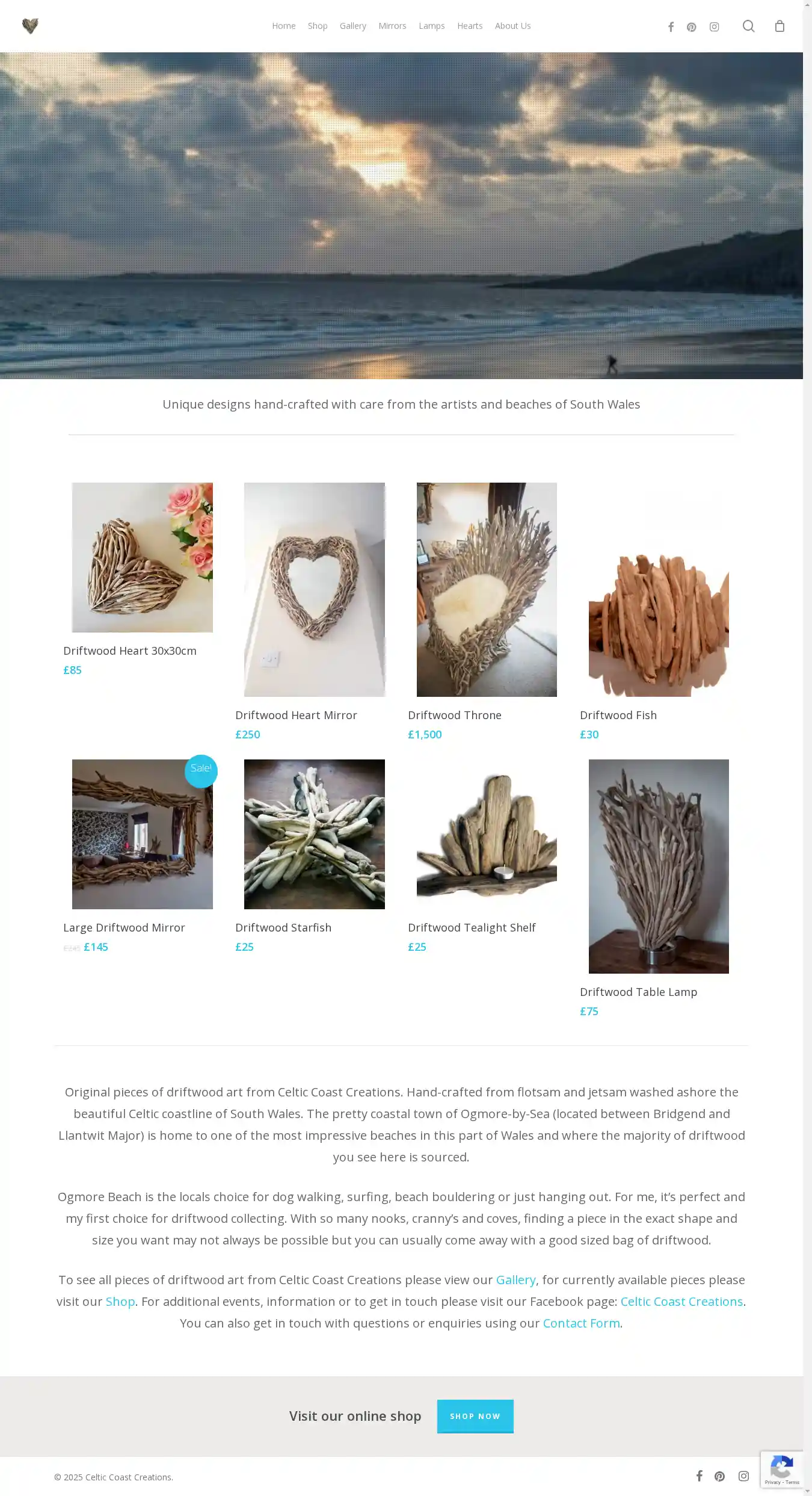Viewport: 812px width, 1496px height.
Task: Click the SHOP NOW button
Action: tap(475, 1416)
